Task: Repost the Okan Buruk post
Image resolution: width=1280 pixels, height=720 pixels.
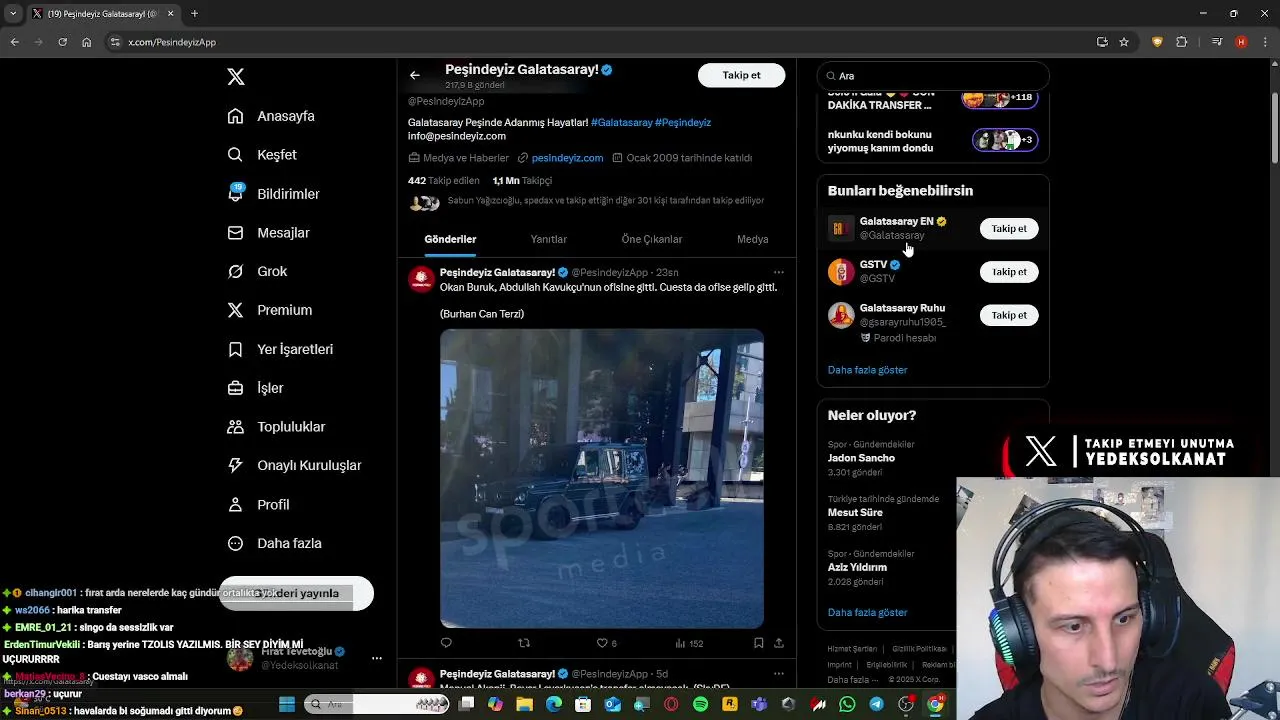Action: point(524,643)
